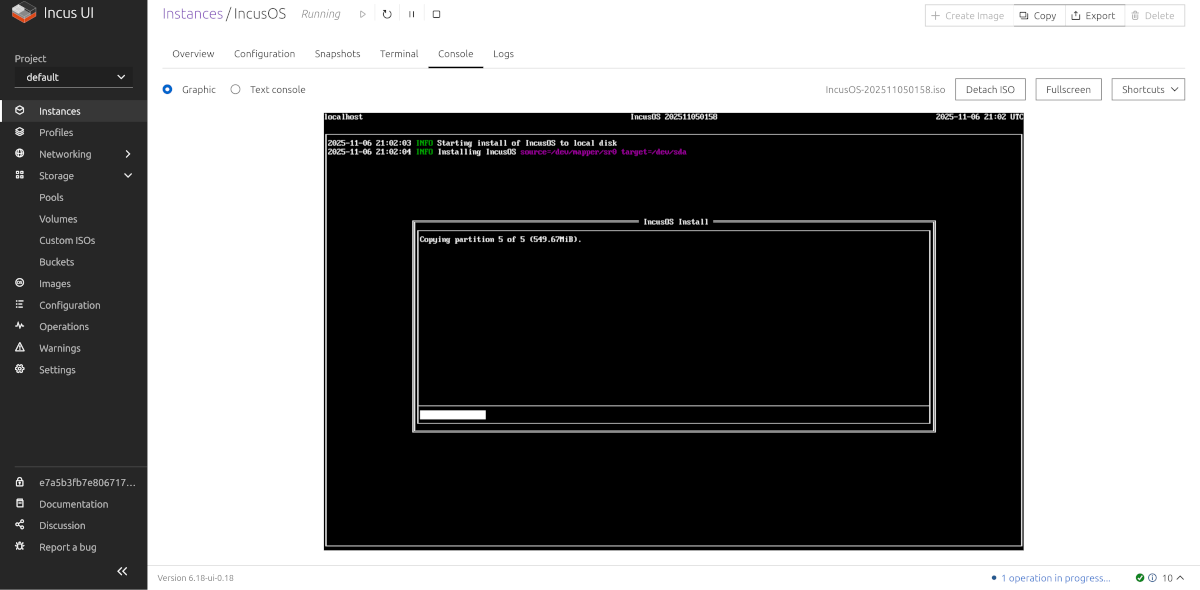The width and height of the screenshot is (1200, 590).
Task: Open the Terminal tab
Action: point(398,54)
